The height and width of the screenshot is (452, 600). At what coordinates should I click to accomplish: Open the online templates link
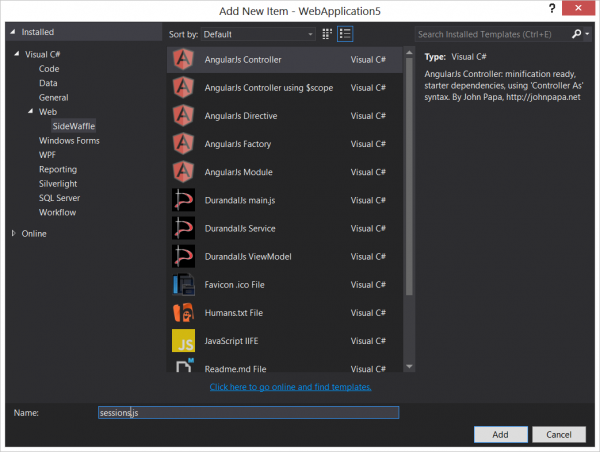[x=290, y=387]
